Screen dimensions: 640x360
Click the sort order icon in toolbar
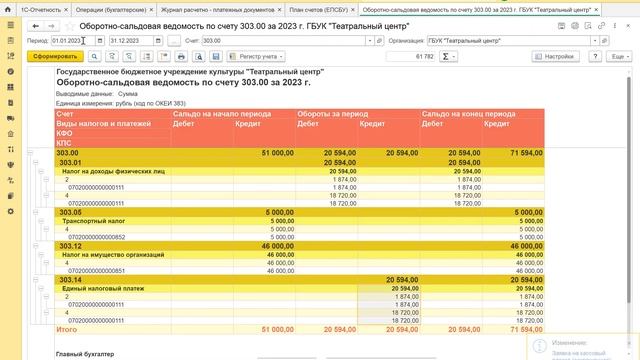(x=147, y=57)
